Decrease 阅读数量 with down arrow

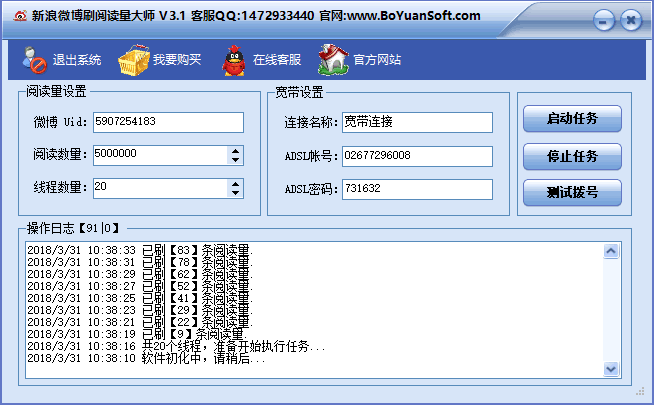click(x=236, y=160)
